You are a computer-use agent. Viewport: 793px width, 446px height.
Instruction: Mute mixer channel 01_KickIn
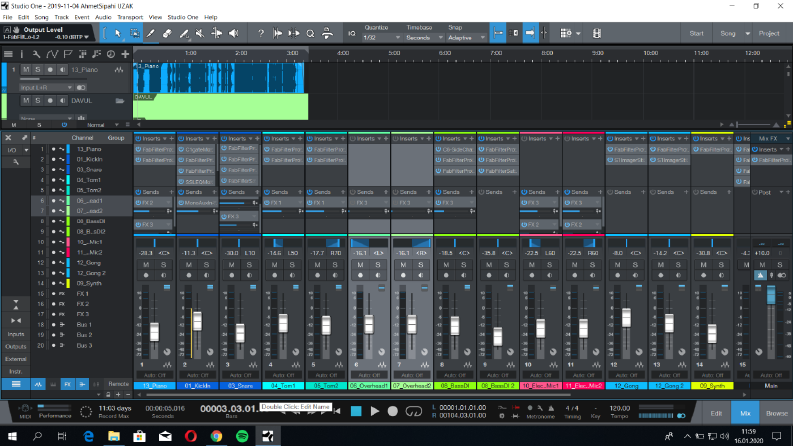[189, 265]
